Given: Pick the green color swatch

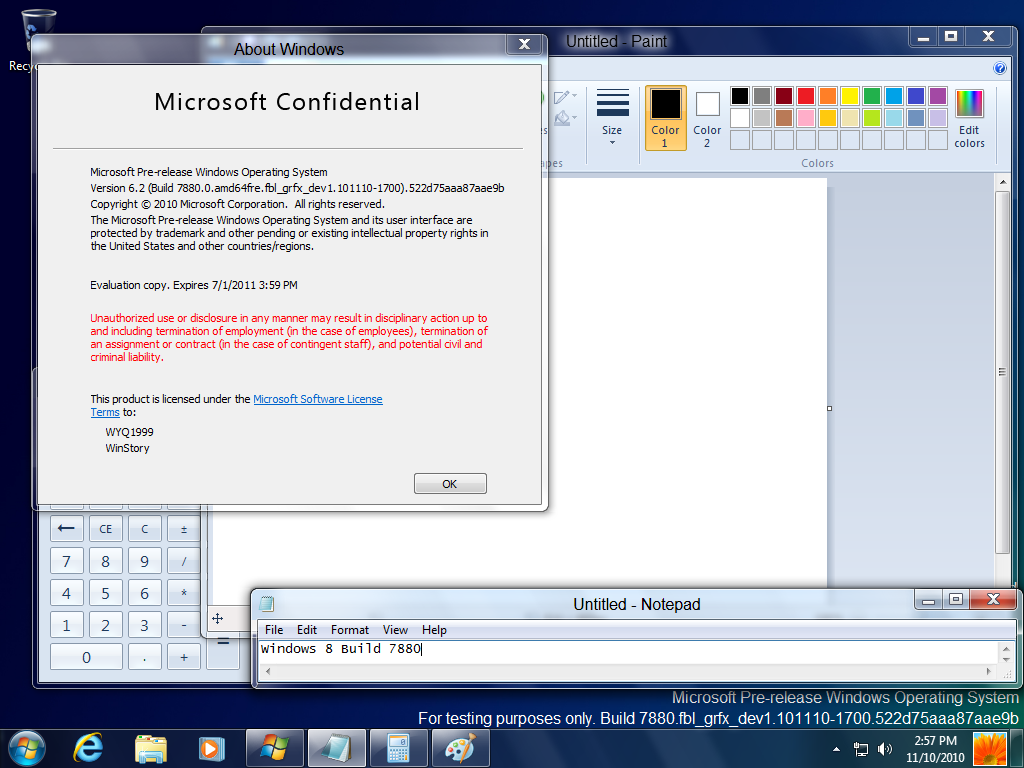Looking at the screenshot, I should (x=872, y=96).
